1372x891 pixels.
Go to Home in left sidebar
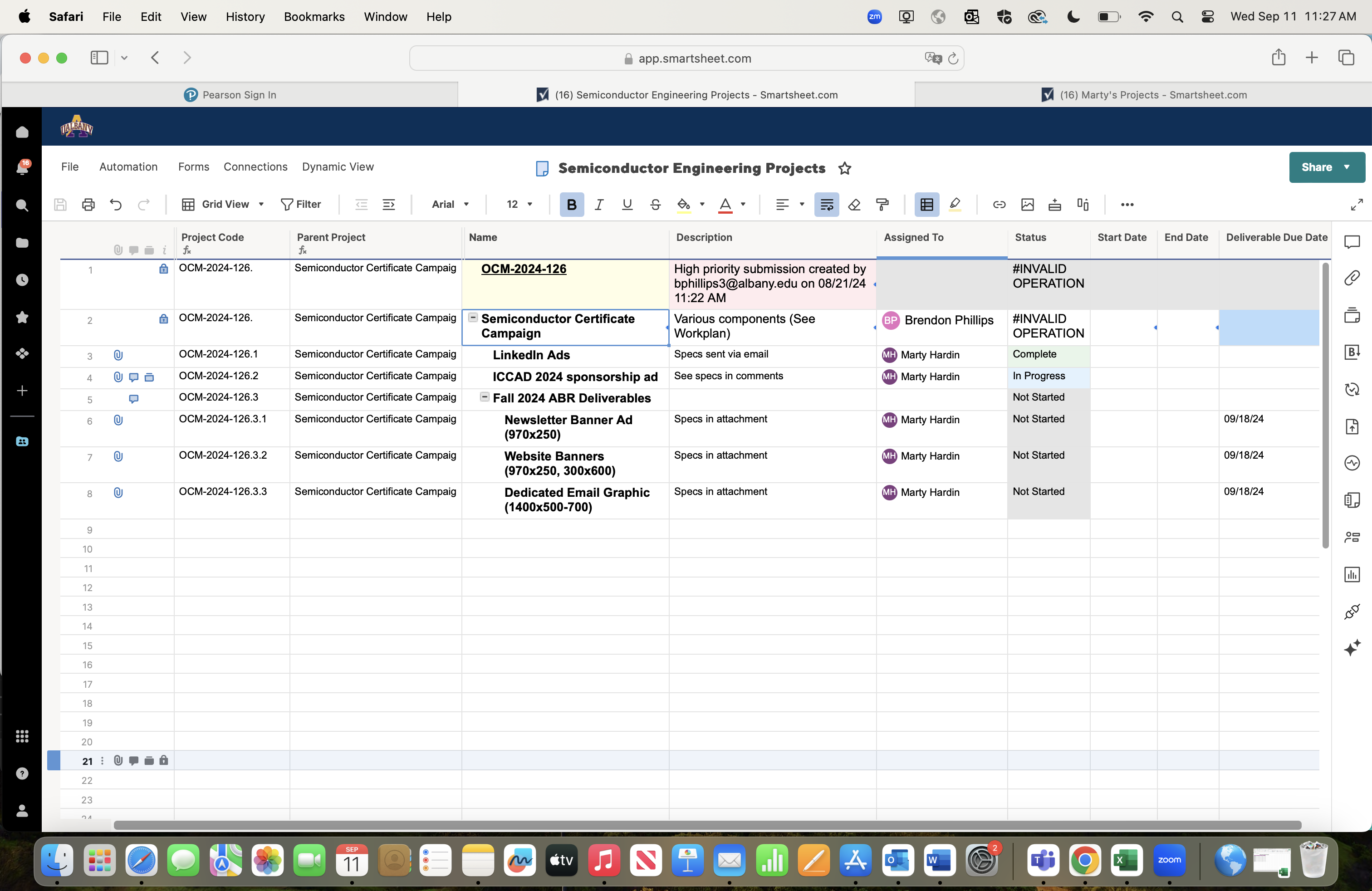pyautogui.click(x=23, y=132)
